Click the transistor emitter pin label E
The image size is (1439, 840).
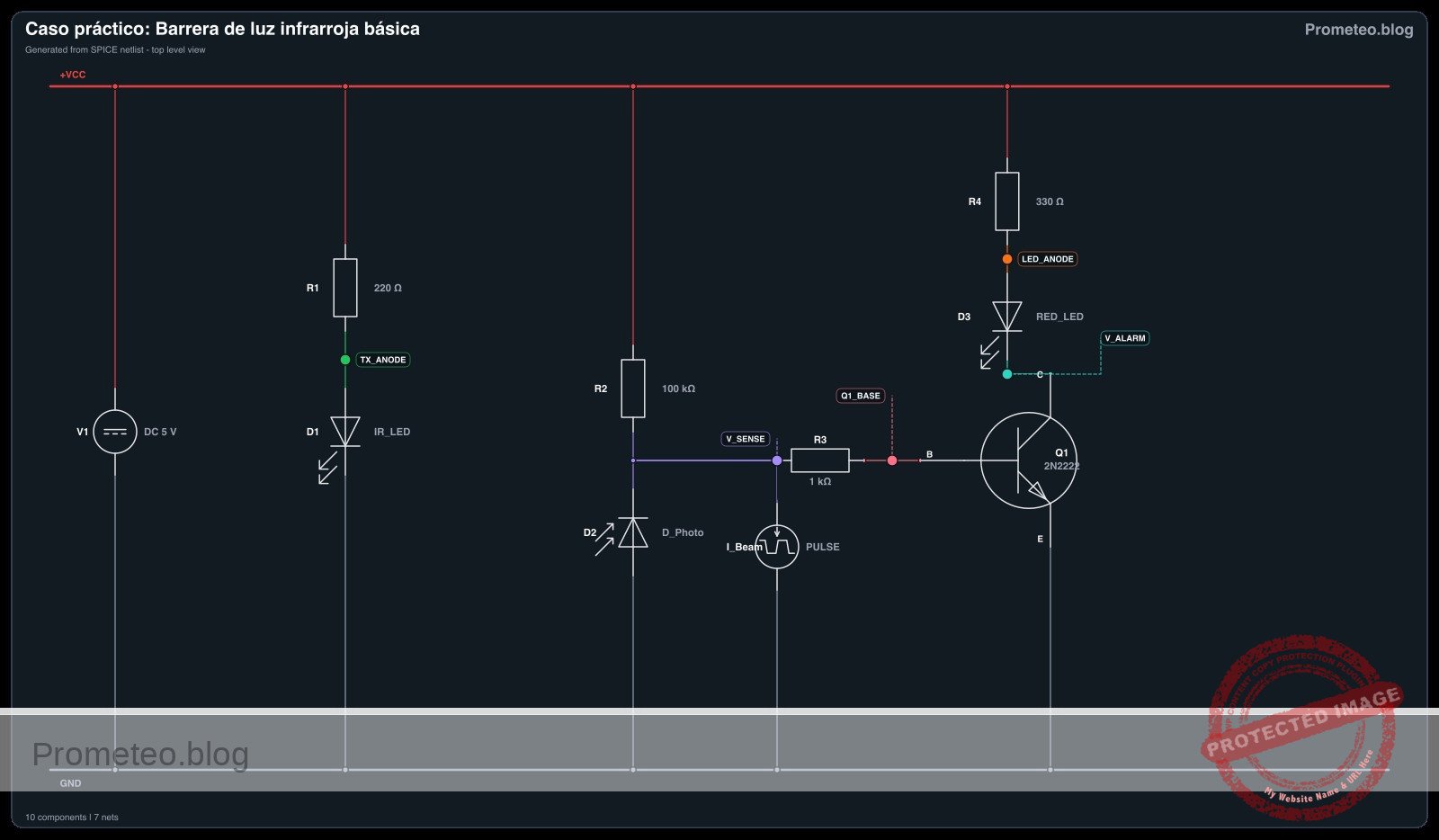1041,539
